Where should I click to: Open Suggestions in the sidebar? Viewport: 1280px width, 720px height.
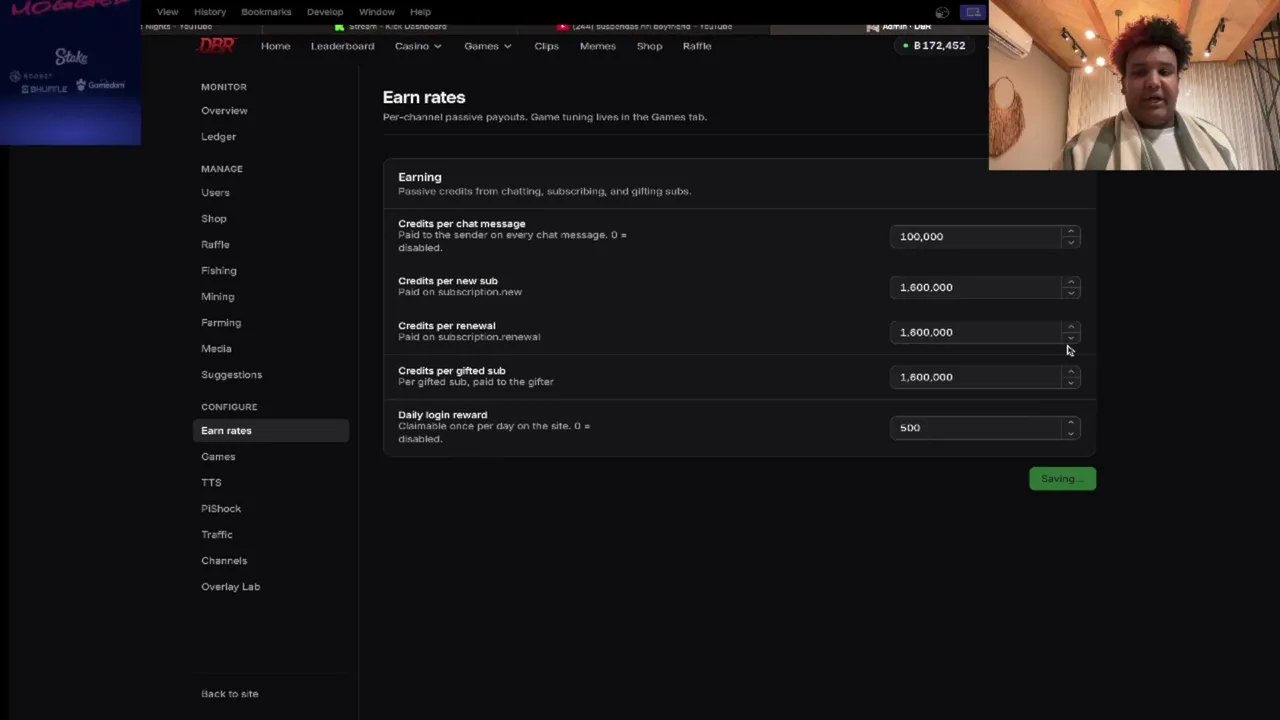[231, 375]
